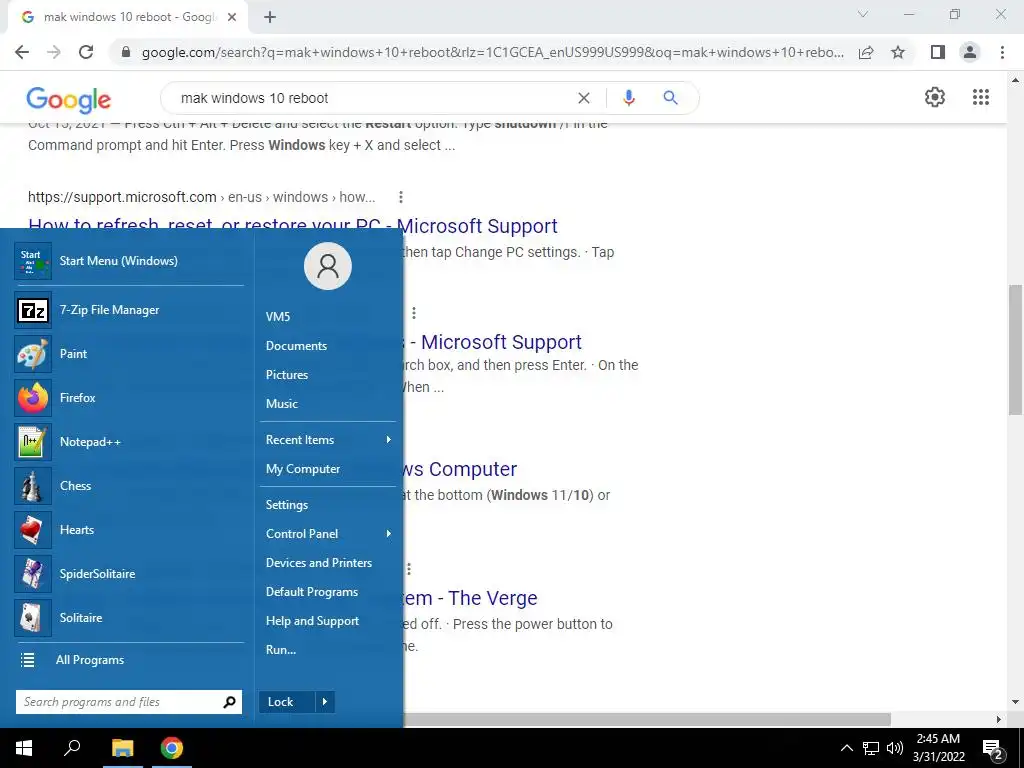Submit search with blue magnifier

[x=670, y=98]
